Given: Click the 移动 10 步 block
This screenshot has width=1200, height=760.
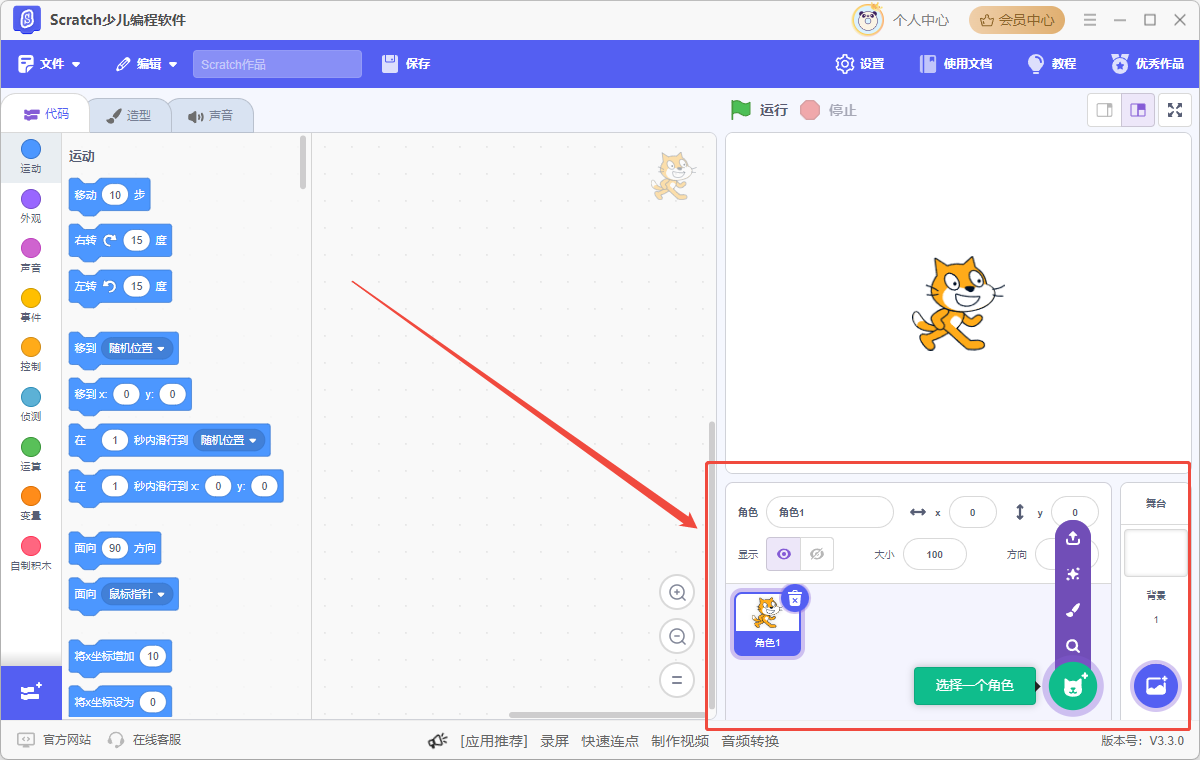Looking at the screenshot, I should pos(109,195).
